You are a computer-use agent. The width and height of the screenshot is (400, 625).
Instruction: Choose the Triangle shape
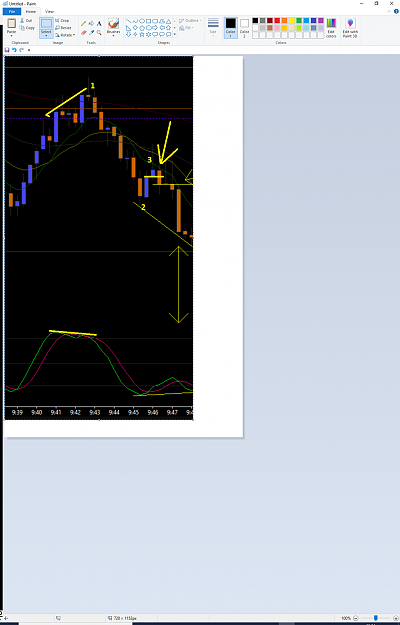168,21
